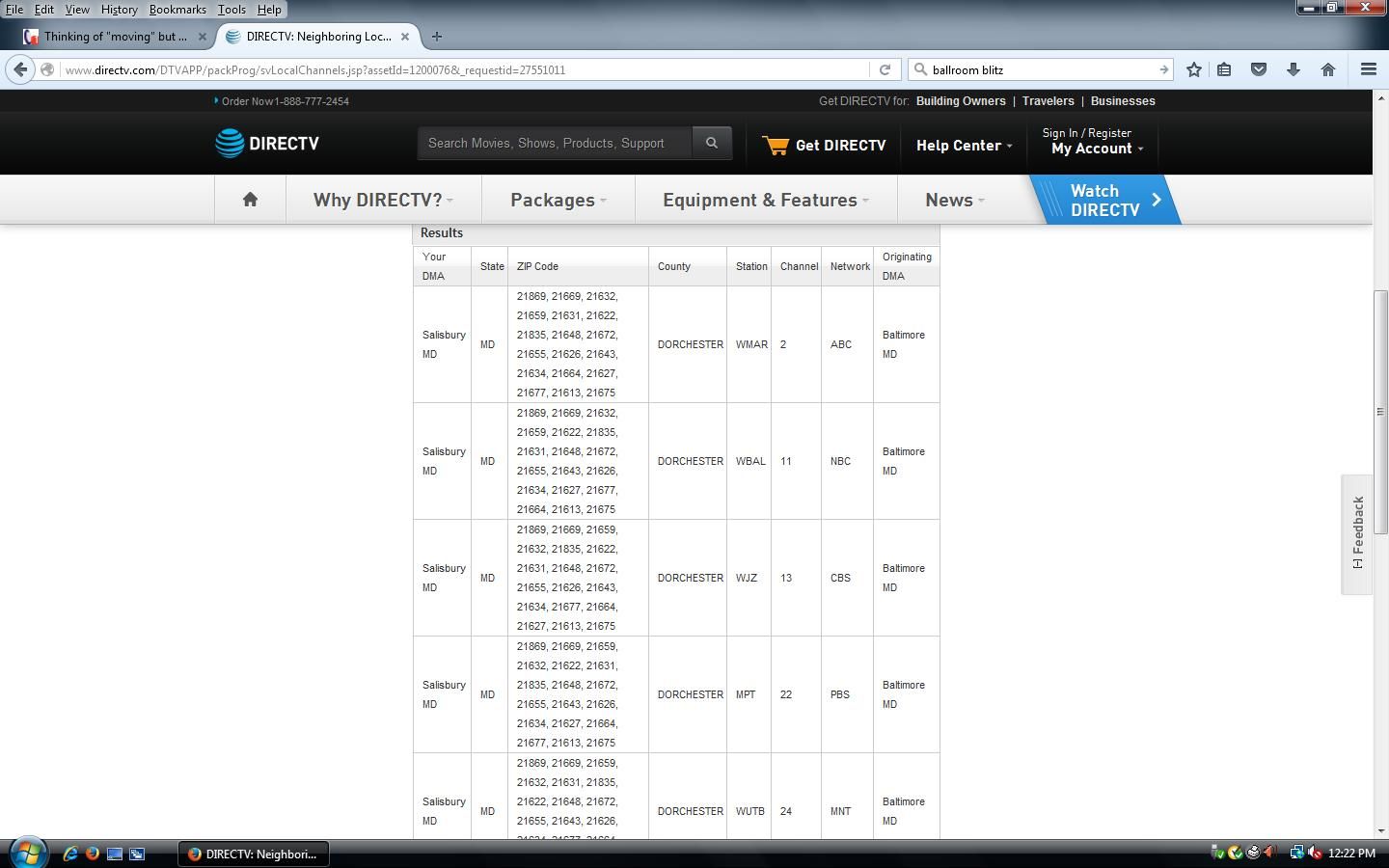Screen dimensions: 1389x868
Task: Open a new tab with the plus icon
Action: coord(437,37)
